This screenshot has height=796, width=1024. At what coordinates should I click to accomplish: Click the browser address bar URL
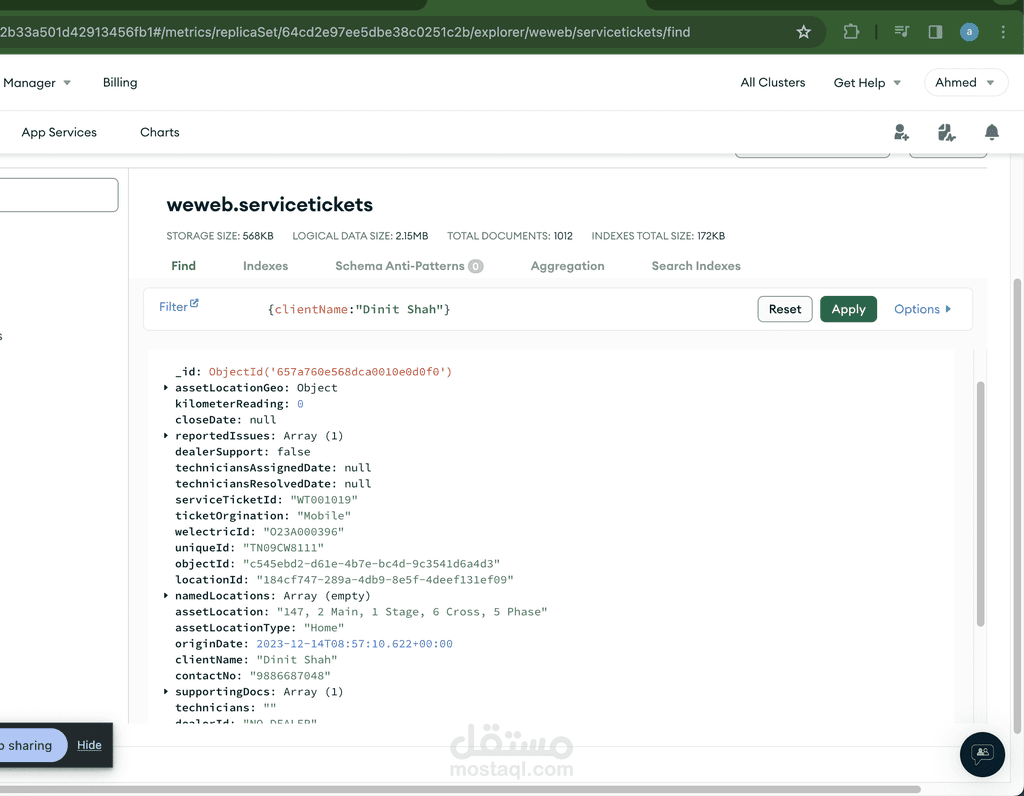coord(345,32)
